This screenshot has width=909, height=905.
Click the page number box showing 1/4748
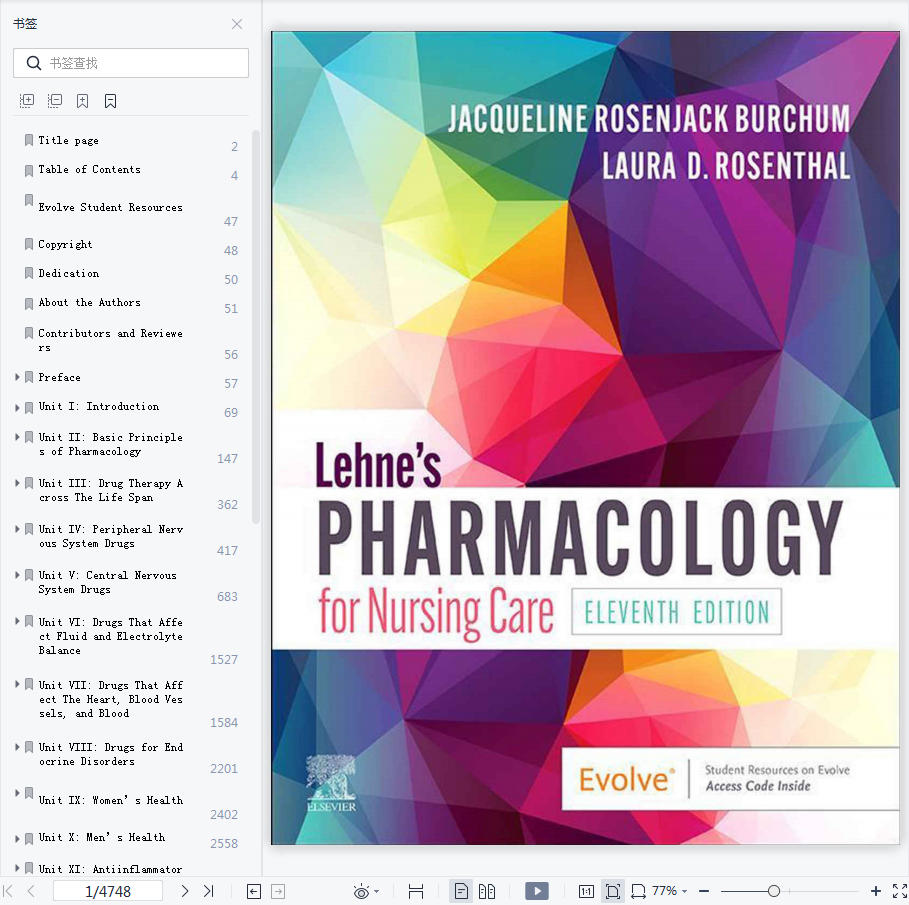[108, 891]
